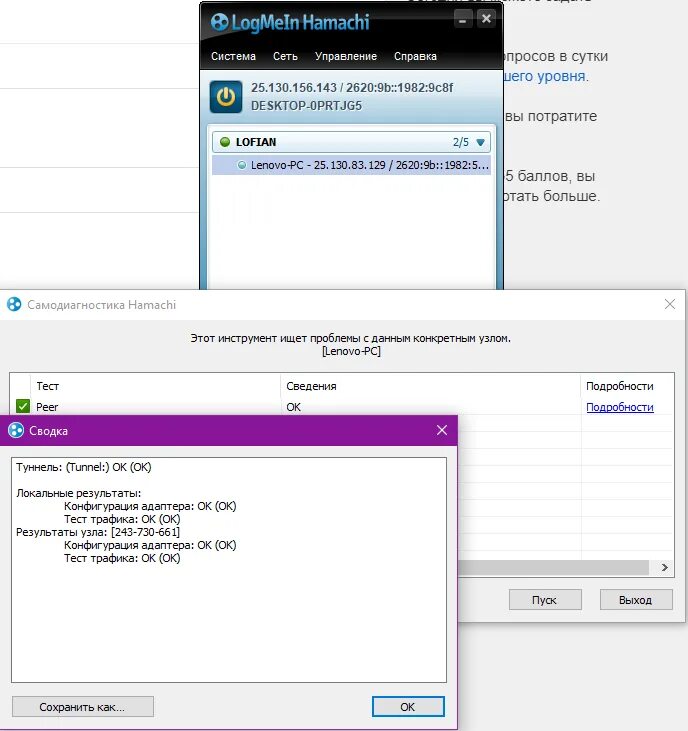Click the Сохранить как... button
This screenshot has width=688, height=731.
83,707
